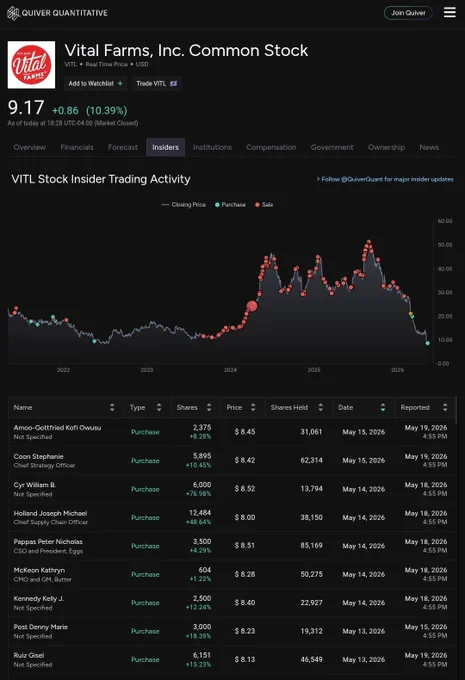The height and width of the screenshot is (680, 465).
Task: Open the News tab
Action: pyautogui.click(x=429, y=147)
